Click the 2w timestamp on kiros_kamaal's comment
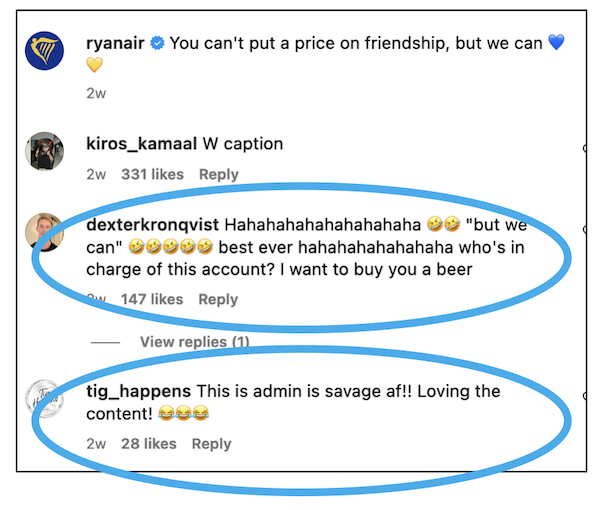Image resolution: width=600 pixels, height=510 pixels. pyautogui.click(x=96, y=174)
